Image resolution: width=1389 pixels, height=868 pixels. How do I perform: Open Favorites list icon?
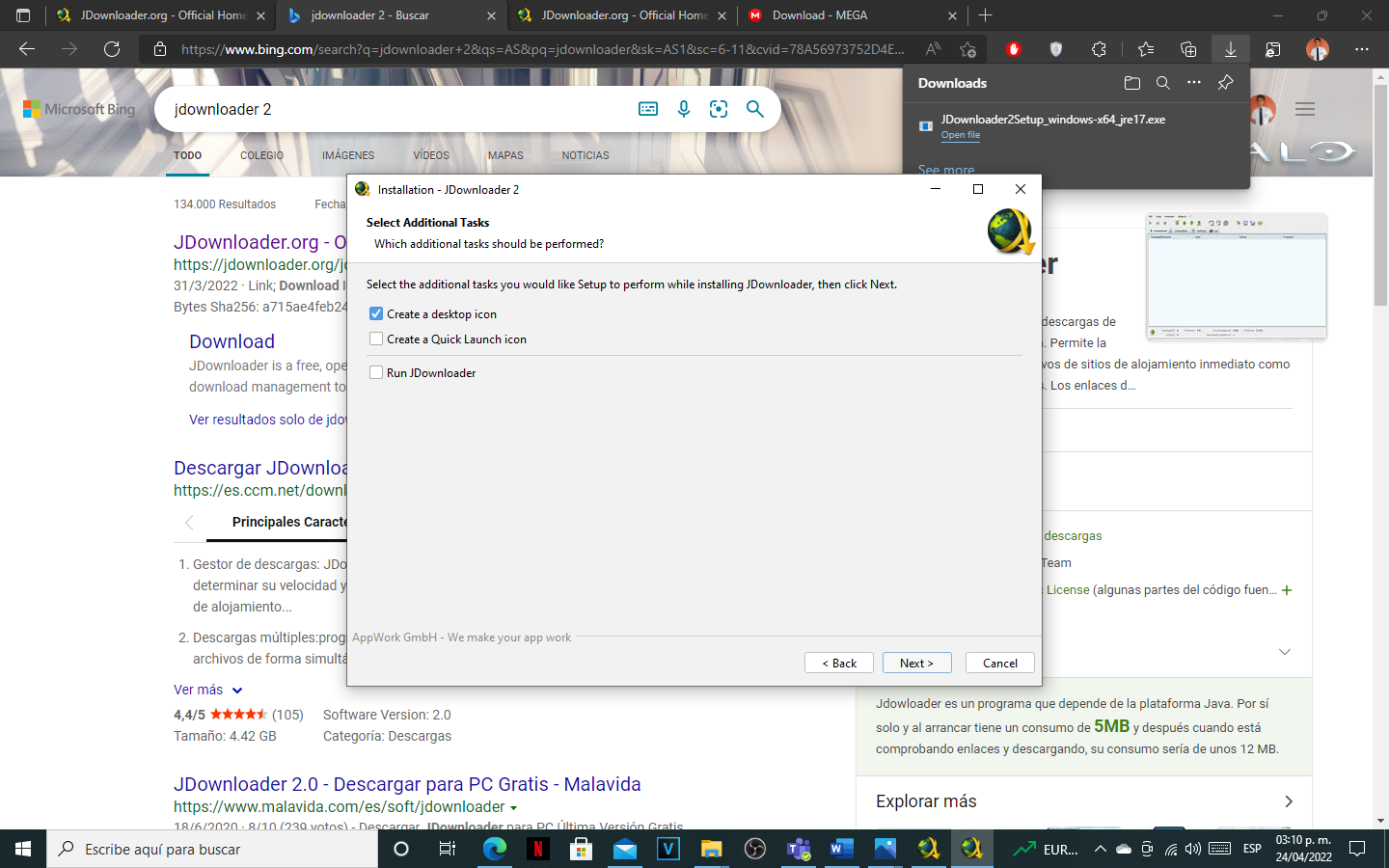point(1145,49)
